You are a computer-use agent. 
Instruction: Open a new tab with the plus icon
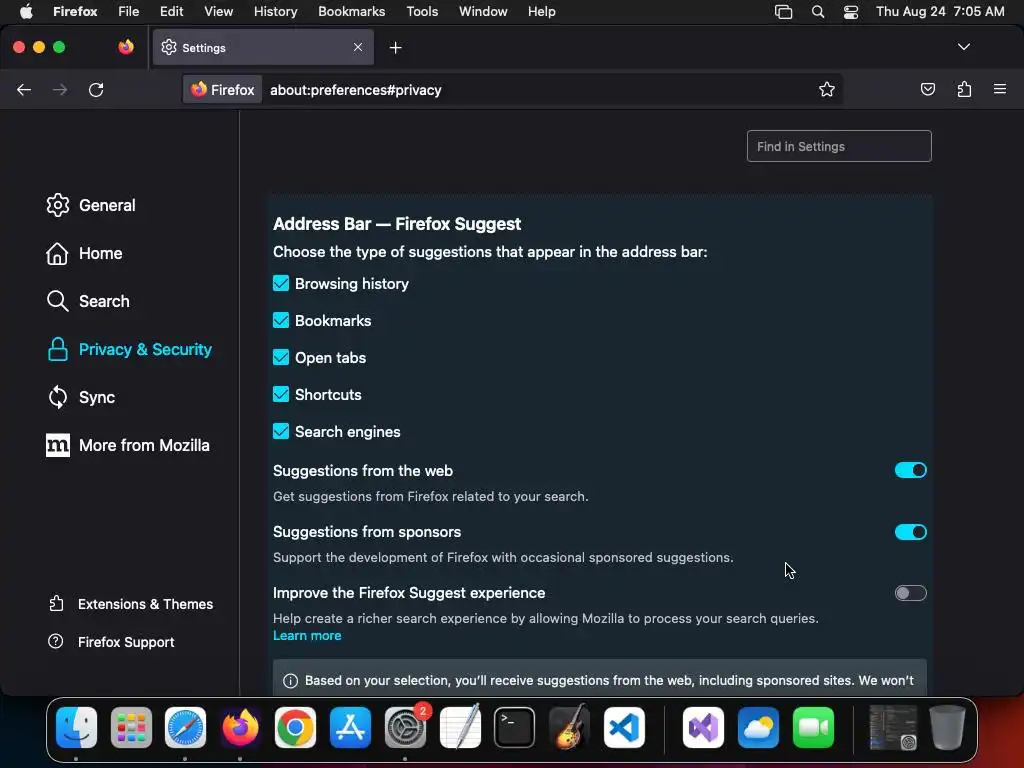(395, 48)
